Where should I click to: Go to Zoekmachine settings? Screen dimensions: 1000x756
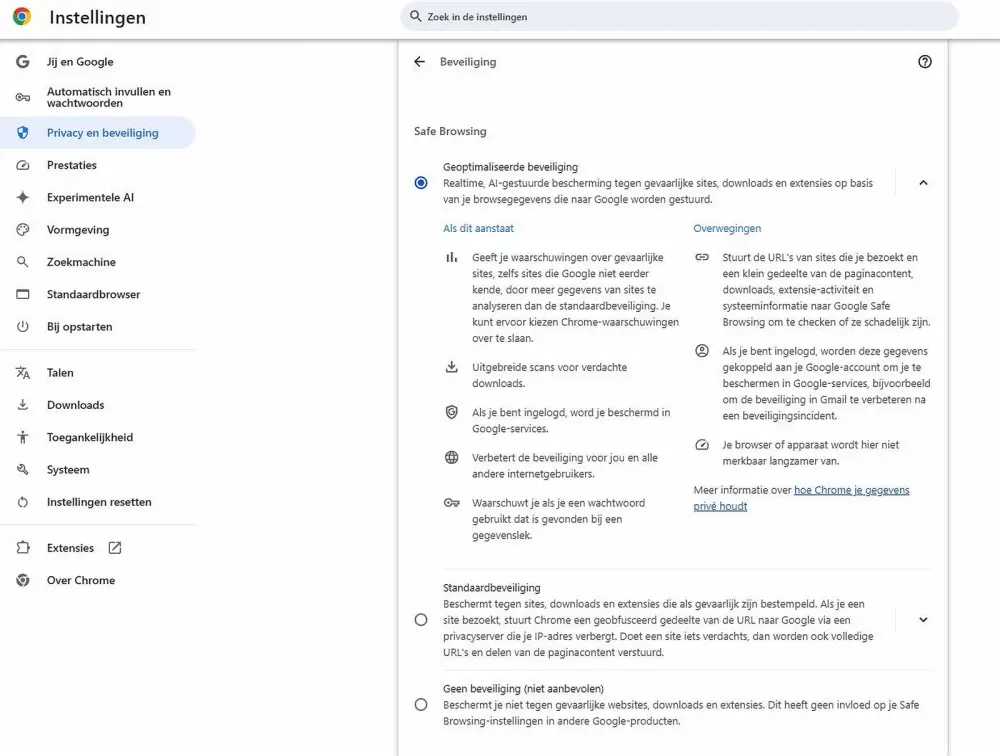click(x=98, y=262)
